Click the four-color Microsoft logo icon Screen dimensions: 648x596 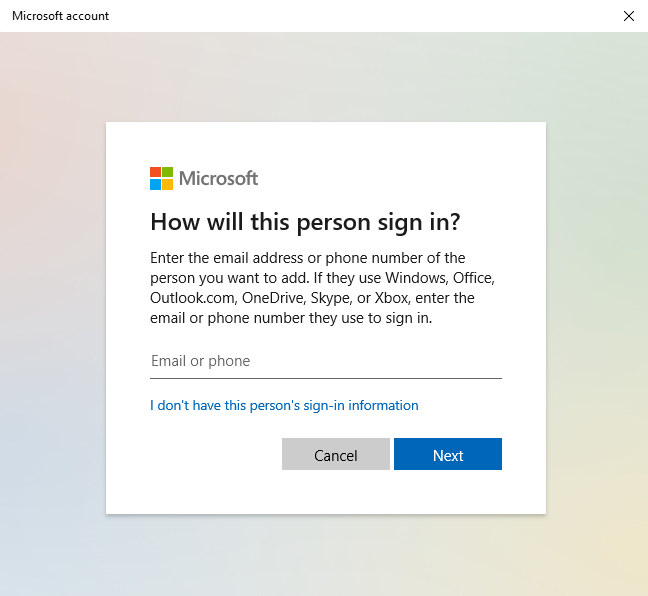162,179
